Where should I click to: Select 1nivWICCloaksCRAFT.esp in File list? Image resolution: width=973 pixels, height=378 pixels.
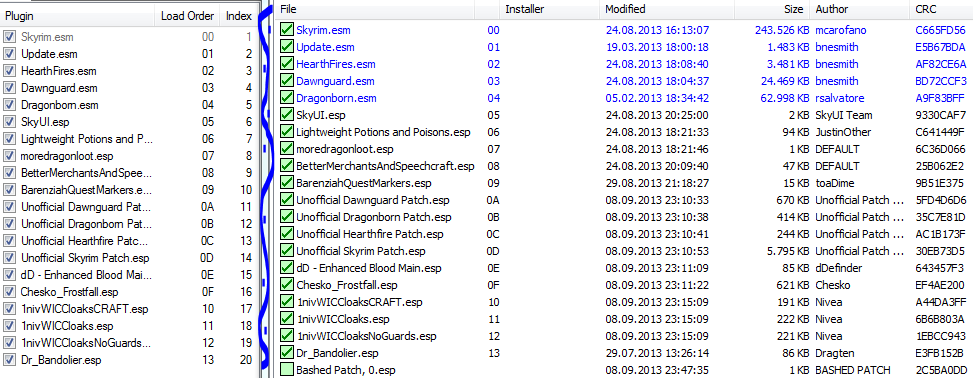pos(359,302)
